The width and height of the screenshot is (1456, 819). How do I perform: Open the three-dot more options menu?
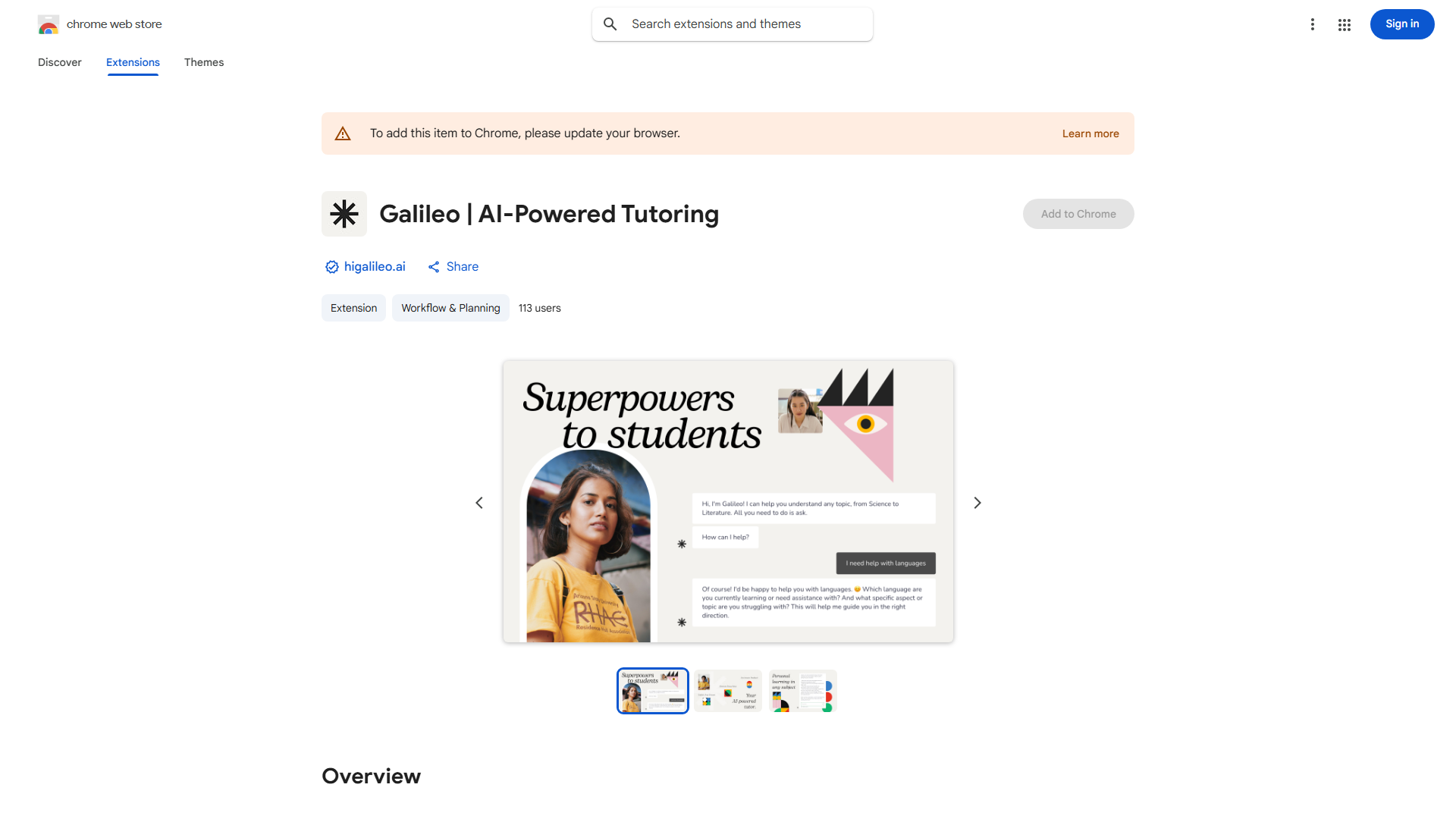pyautogui.click(x=1312, y=24)
